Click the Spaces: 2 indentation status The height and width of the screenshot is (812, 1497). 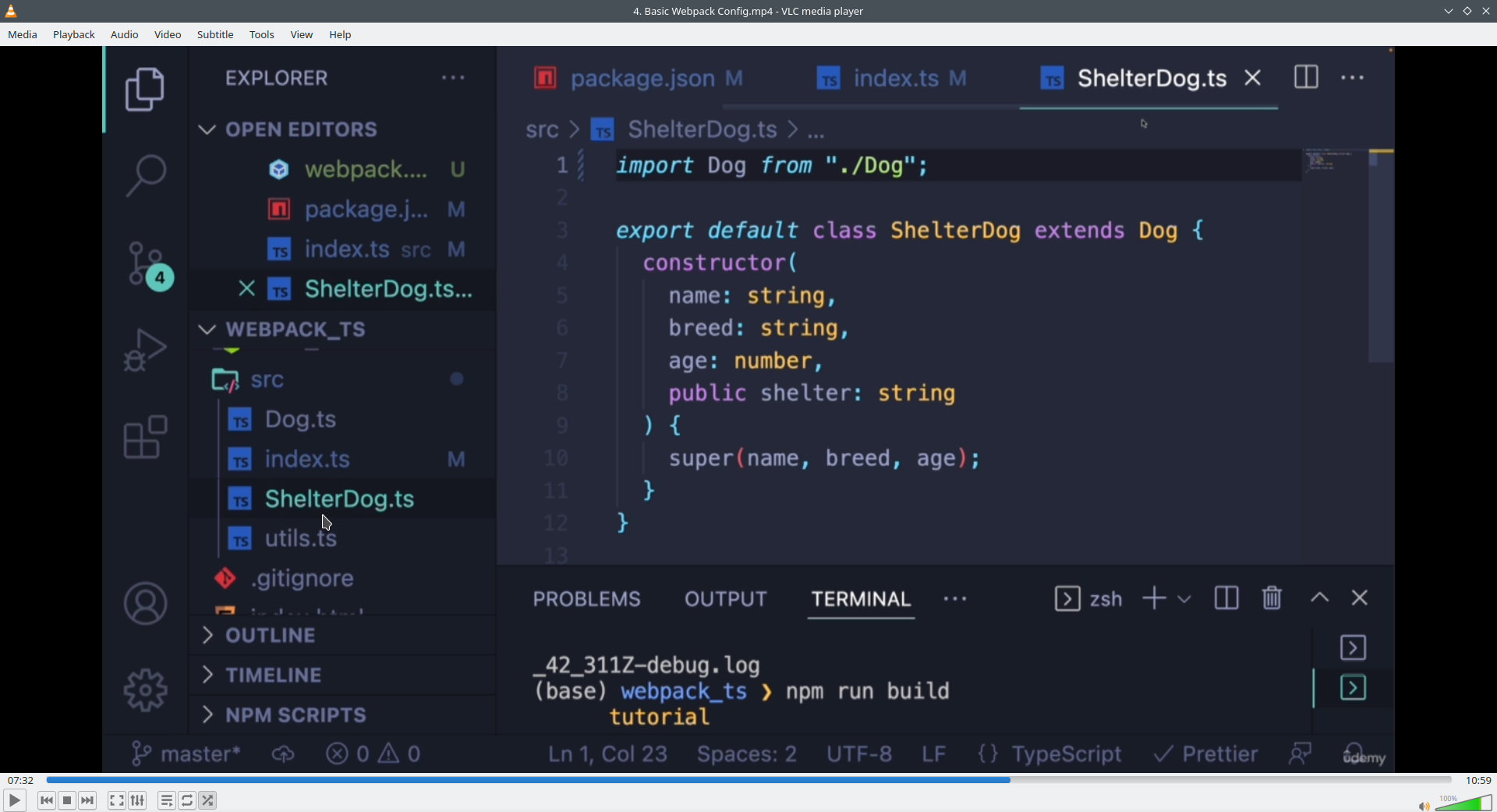point(747,754)
